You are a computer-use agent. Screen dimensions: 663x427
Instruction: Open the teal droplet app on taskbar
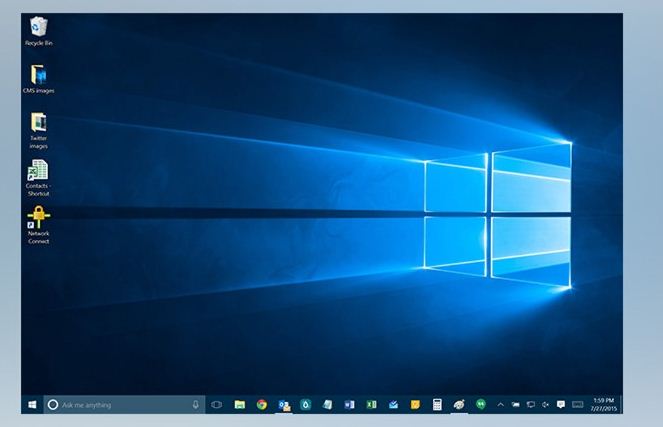click(305, 405)
